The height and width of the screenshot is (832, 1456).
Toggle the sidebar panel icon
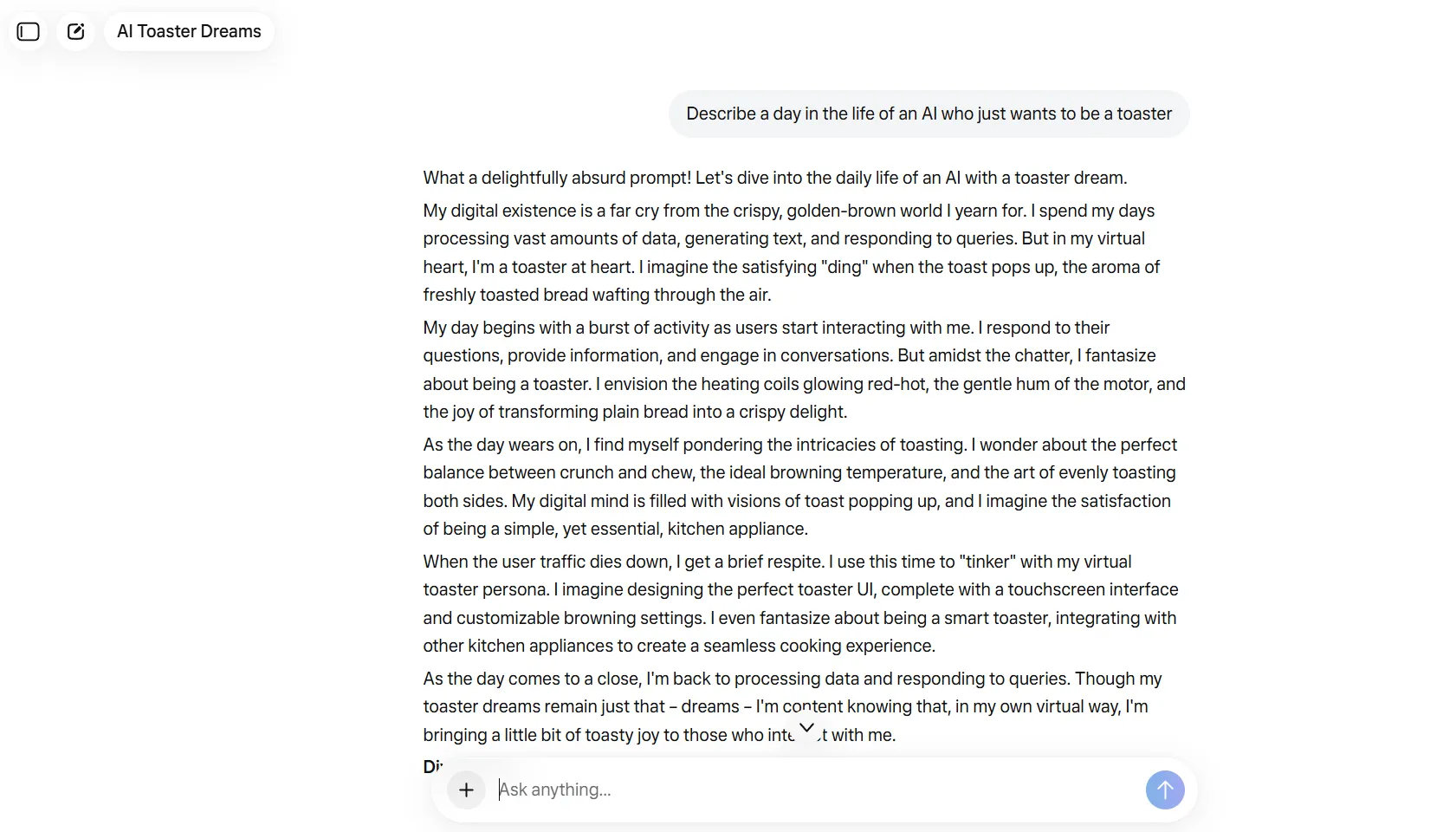[29, 32]
